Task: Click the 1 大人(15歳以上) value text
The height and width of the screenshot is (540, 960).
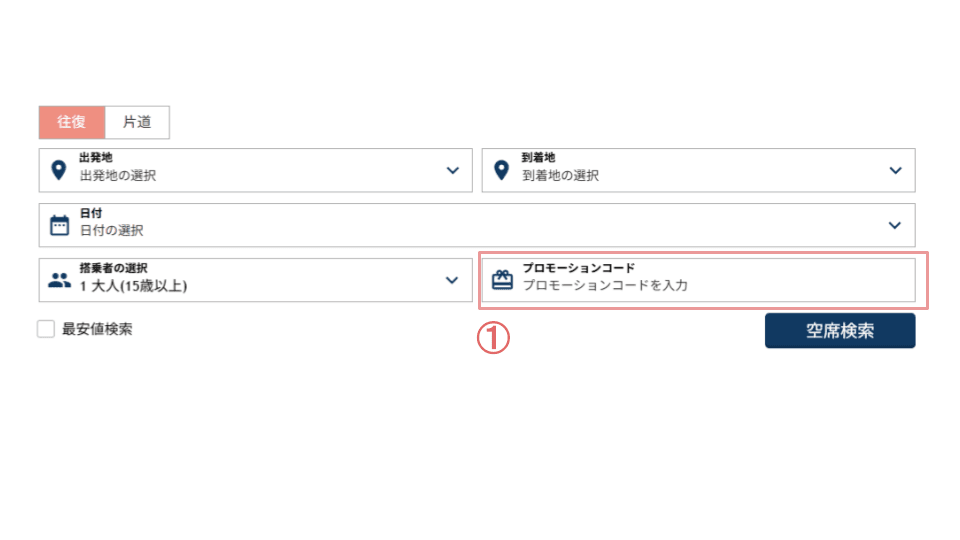Action: pyautogui.click(x=133, y=286)
